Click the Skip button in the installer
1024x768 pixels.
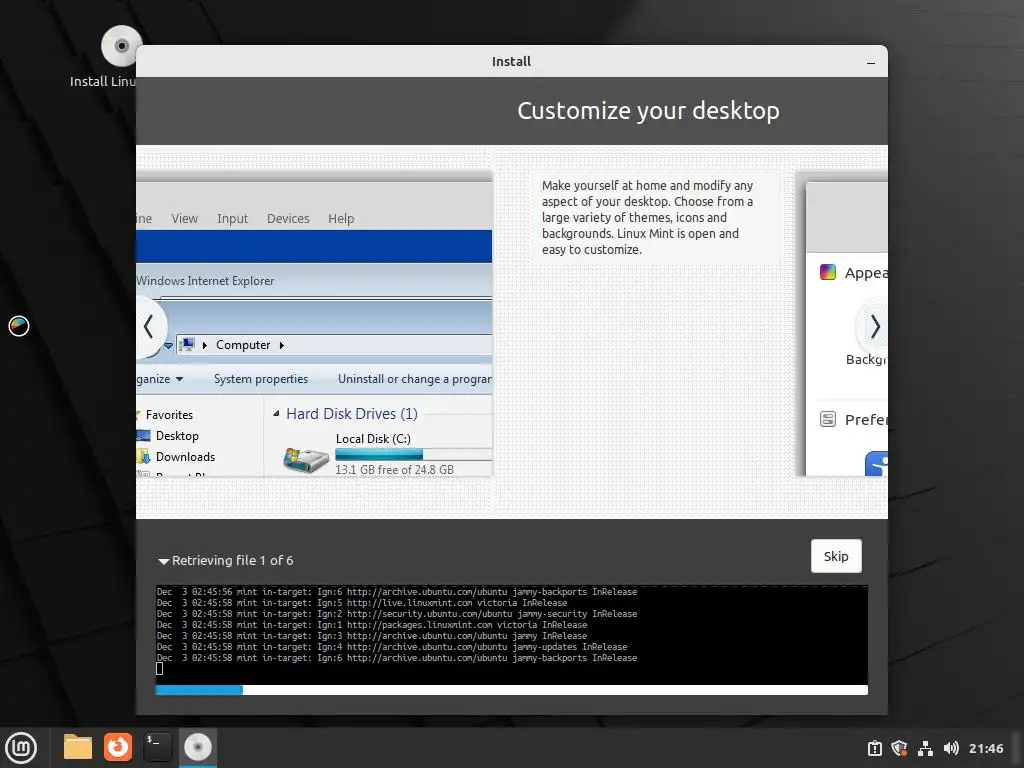click(x=836, y=556)
